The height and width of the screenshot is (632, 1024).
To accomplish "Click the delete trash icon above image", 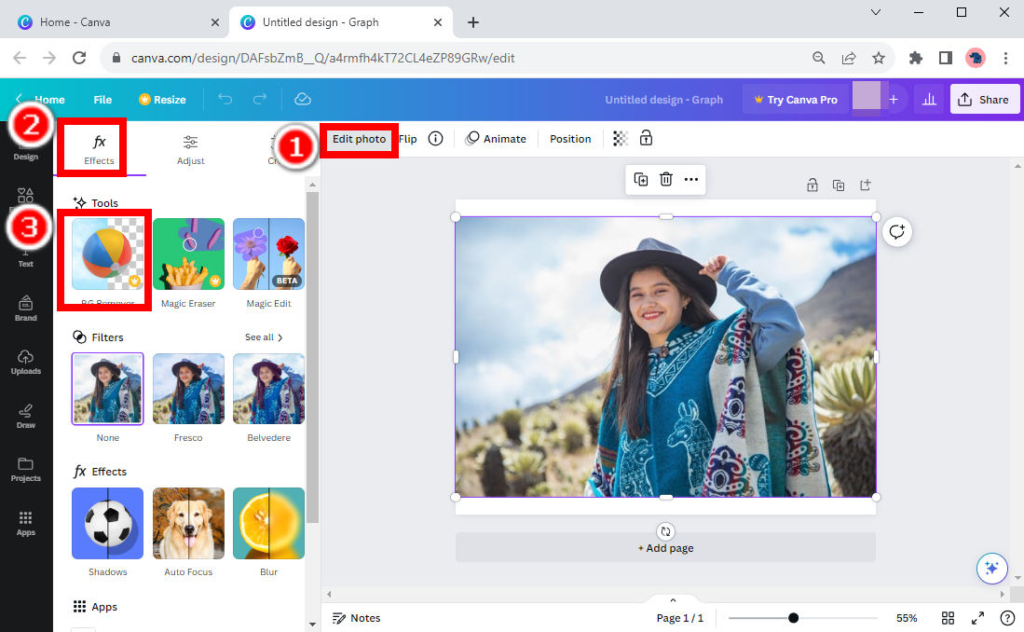I will click(x=666, y=180).
